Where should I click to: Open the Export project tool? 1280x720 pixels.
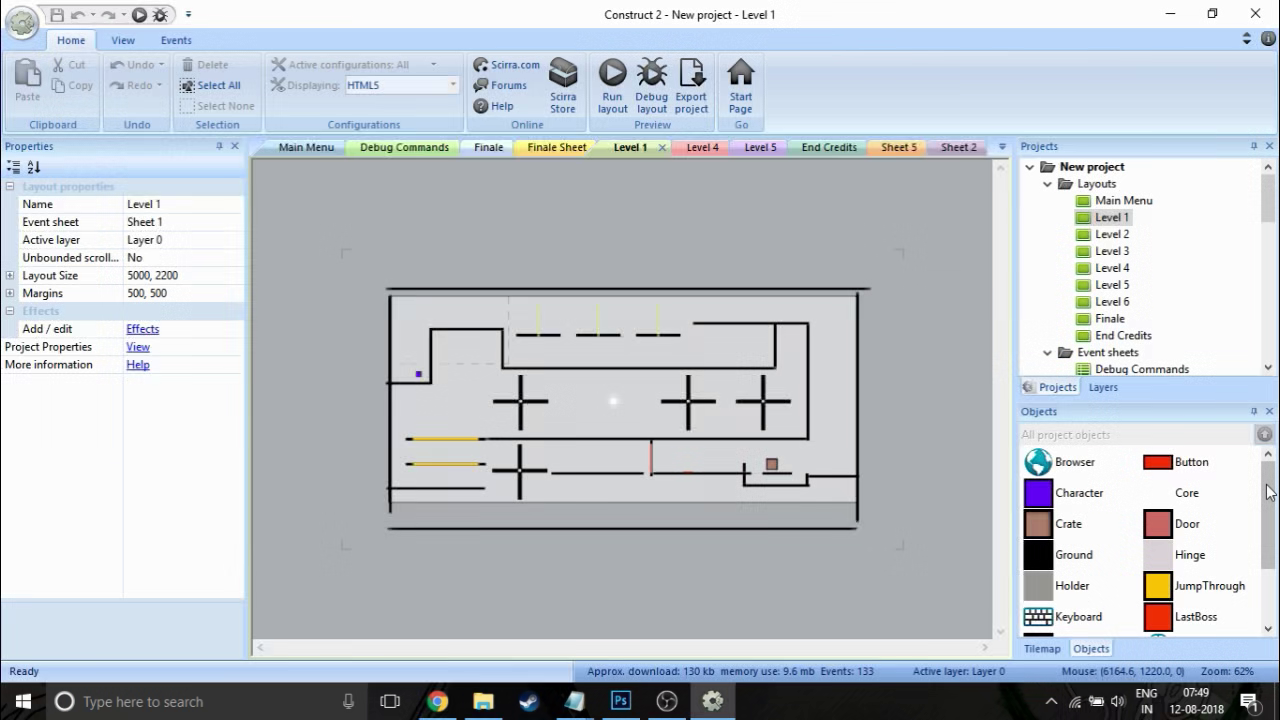pyautogui.click(x=691, y=86)
